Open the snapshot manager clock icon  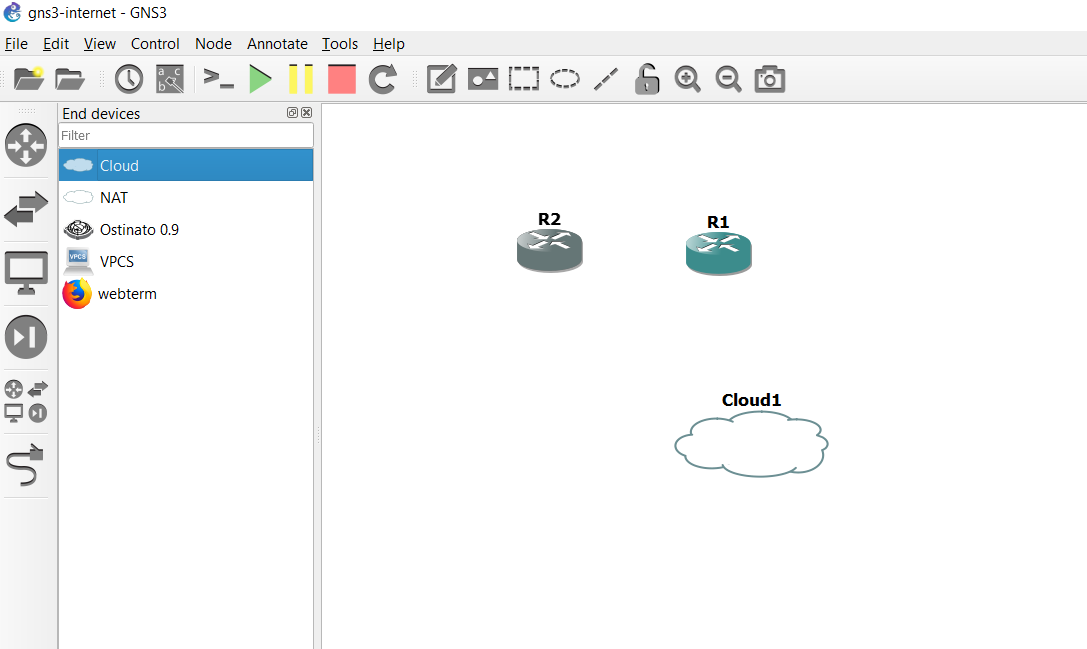tap(128, 79)
